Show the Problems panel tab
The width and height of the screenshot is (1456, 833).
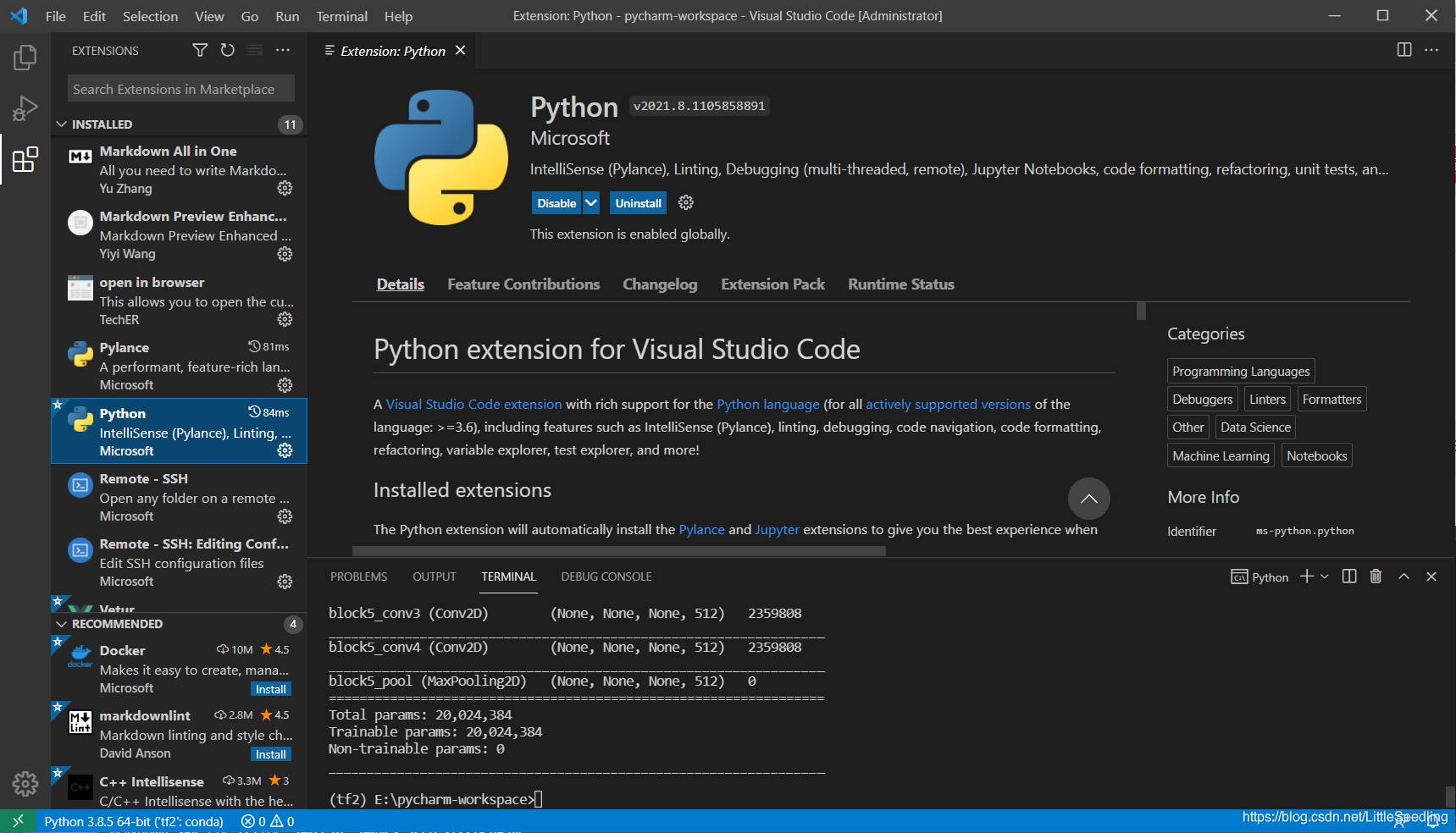coord(358,576)
